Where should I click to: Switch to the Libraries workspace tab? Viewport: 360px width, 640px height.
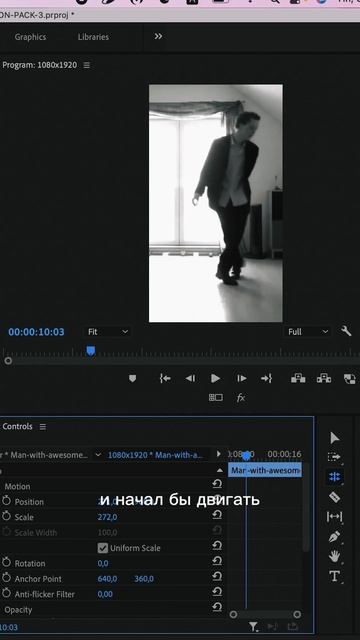click(x=93, y=37)
